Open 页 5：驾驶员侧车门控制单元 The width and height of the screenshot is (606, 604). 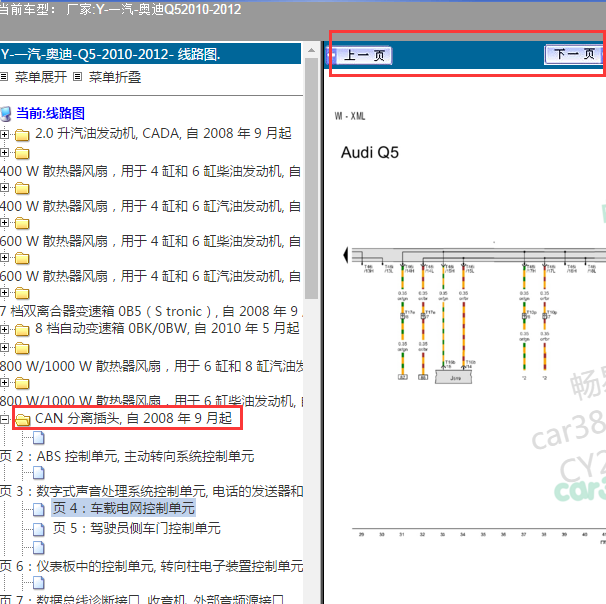tap(136, 528)
